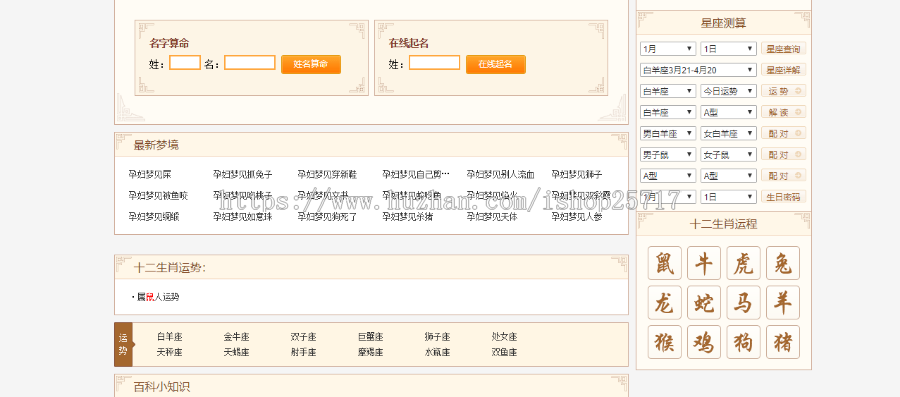Image resolution: width=900 pixels, height=397 pixels.
Task: Open the 马 (Horse) zodiac fortune
Action: (x=743, y=303)
